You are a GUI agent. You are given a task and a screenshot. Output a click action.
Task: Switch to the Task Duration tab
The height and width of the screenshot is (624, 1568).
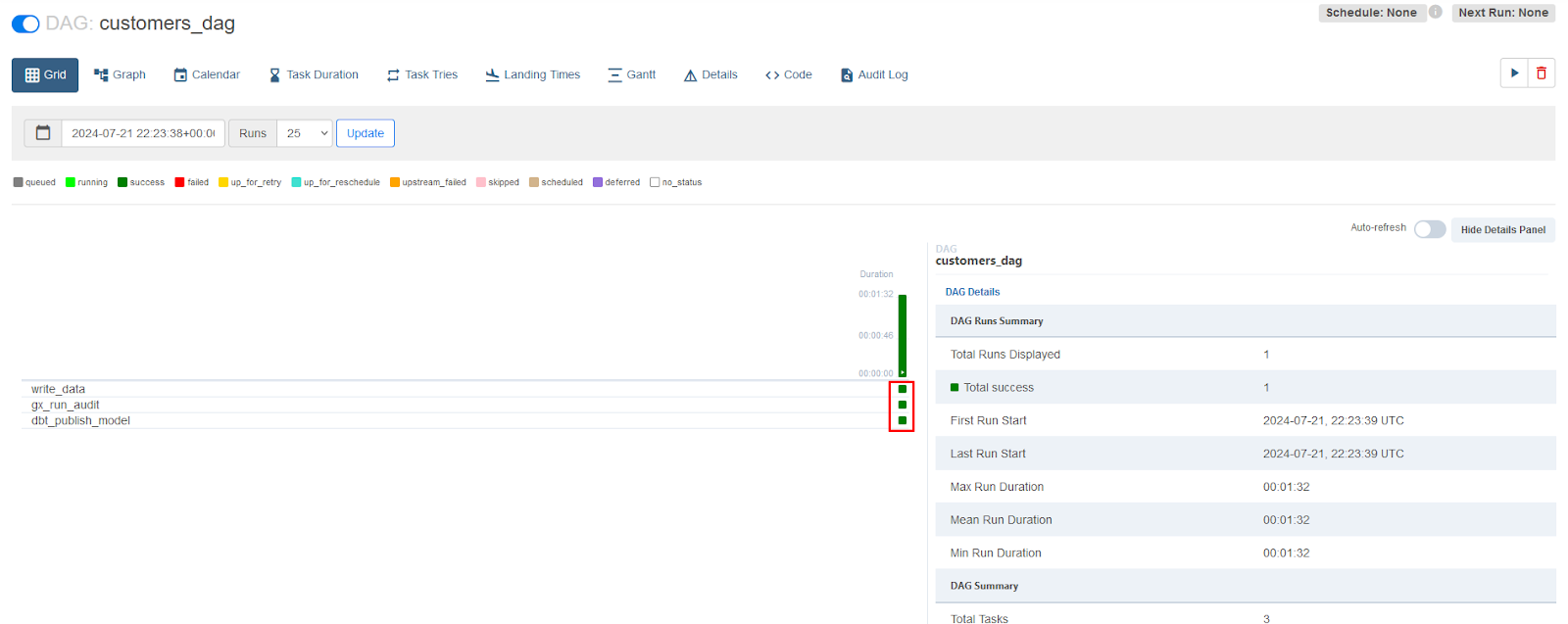point(314,74)
